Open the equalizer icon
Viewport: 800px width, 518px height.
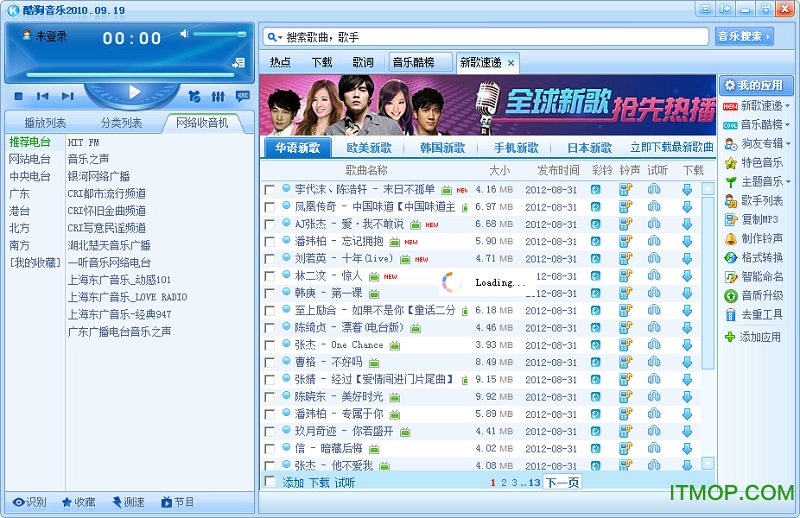coord(218,96)
